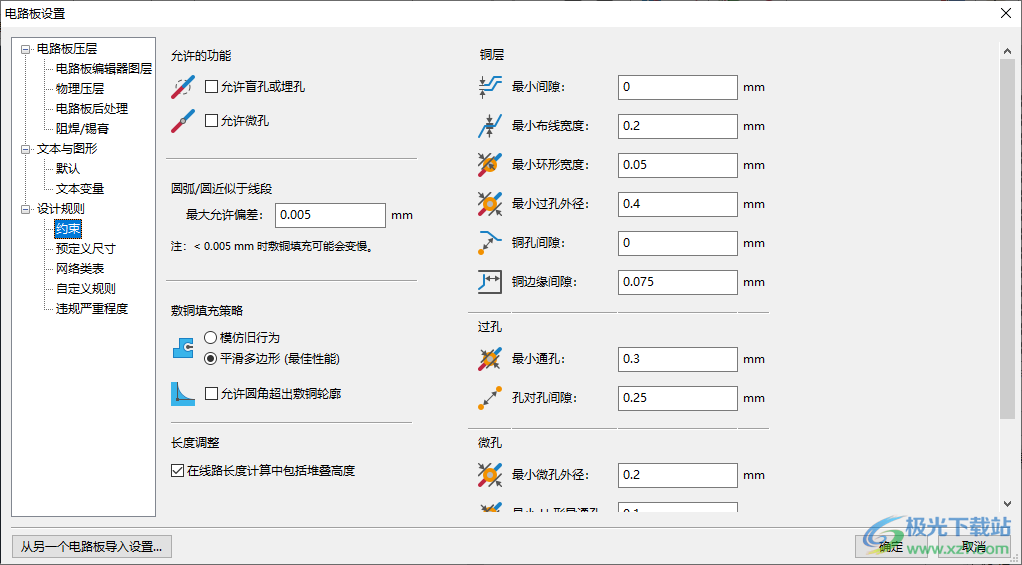Click the 最小通孔 hole icon
The width and height of the screenshot is (1022, 565).
pos(489,359)
